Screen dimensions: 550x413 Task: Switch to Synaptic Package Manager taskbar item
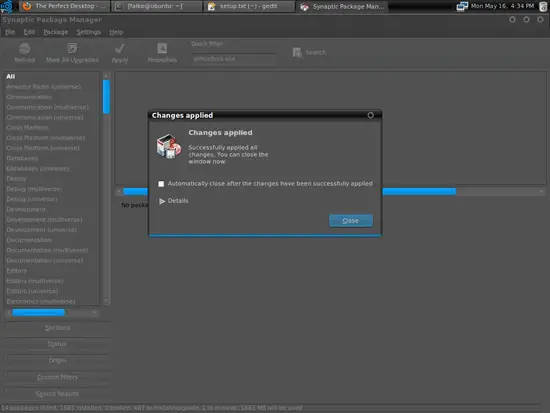click(x=342, y=6)
